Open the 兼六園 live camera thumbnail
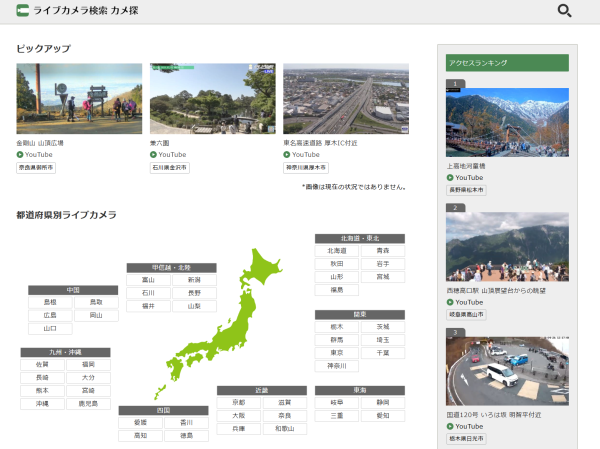 click(212, 99)
